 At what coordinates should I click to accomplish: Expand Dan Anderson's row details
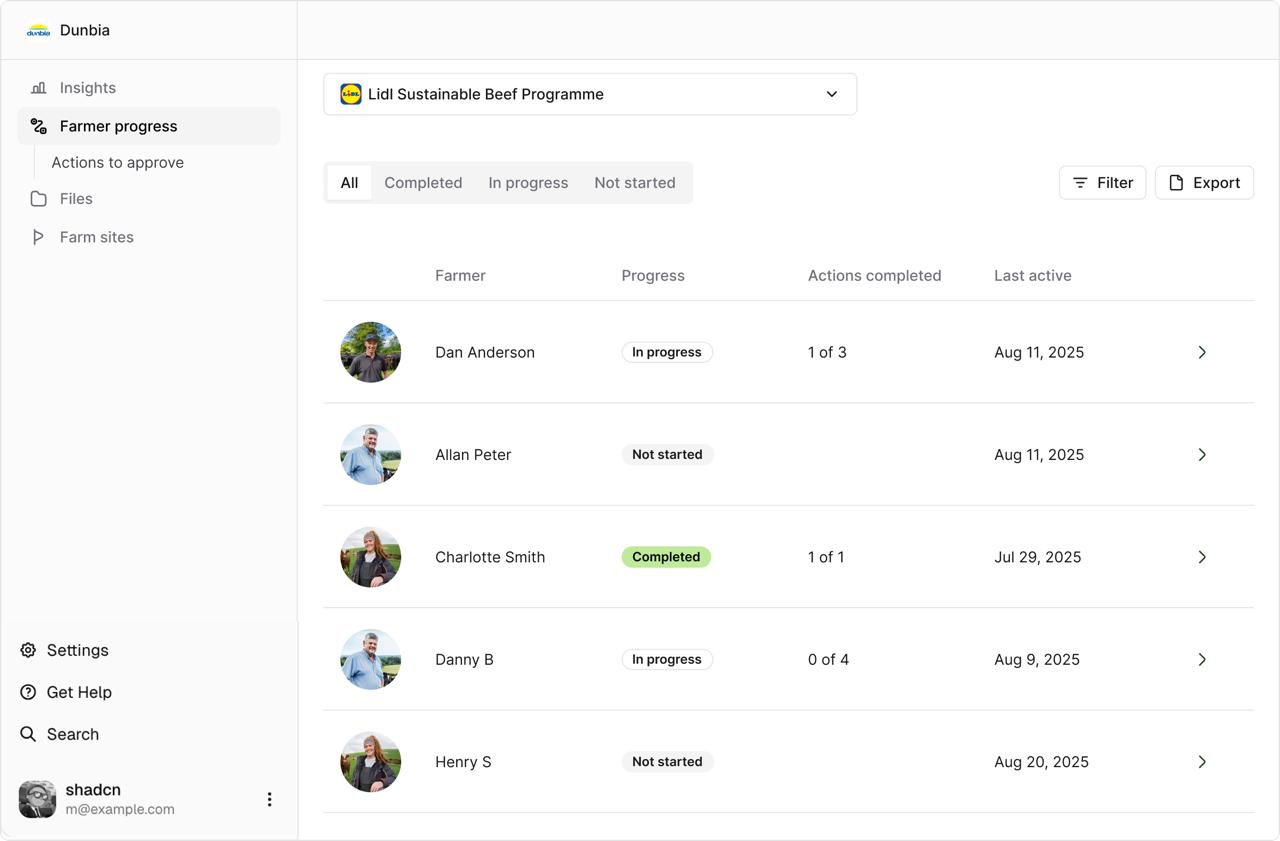click(1202, 352)
